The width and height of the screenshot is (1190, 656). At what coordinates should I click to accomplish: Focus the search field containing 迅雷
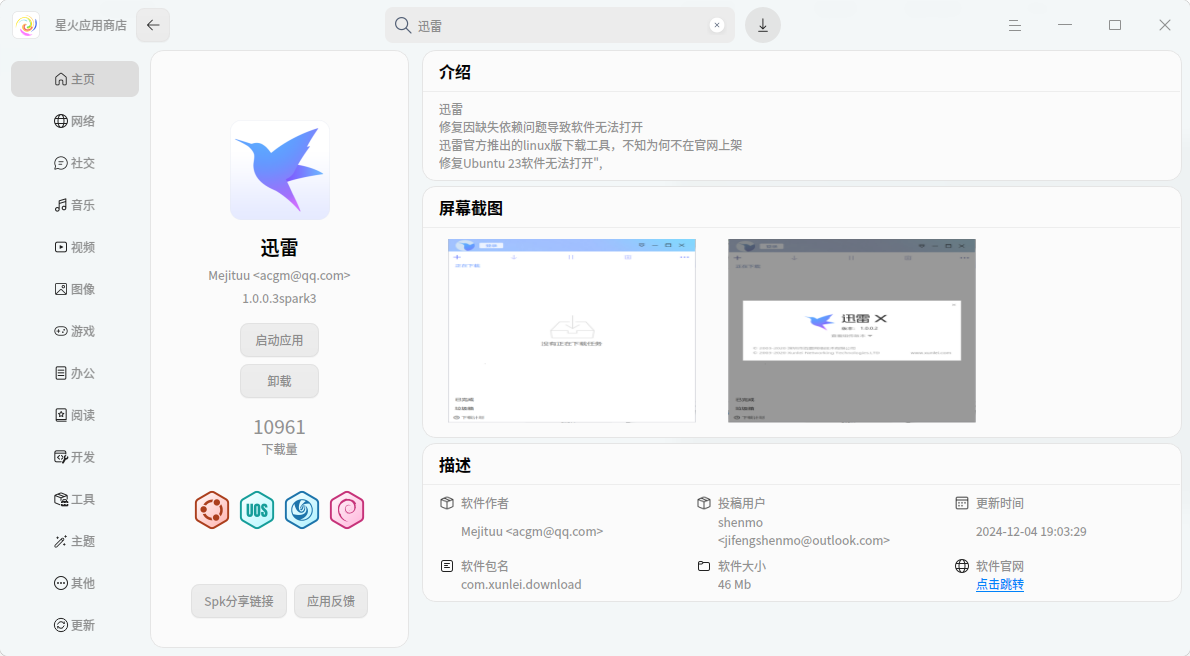pyautogui.click(x=560, y=26)
